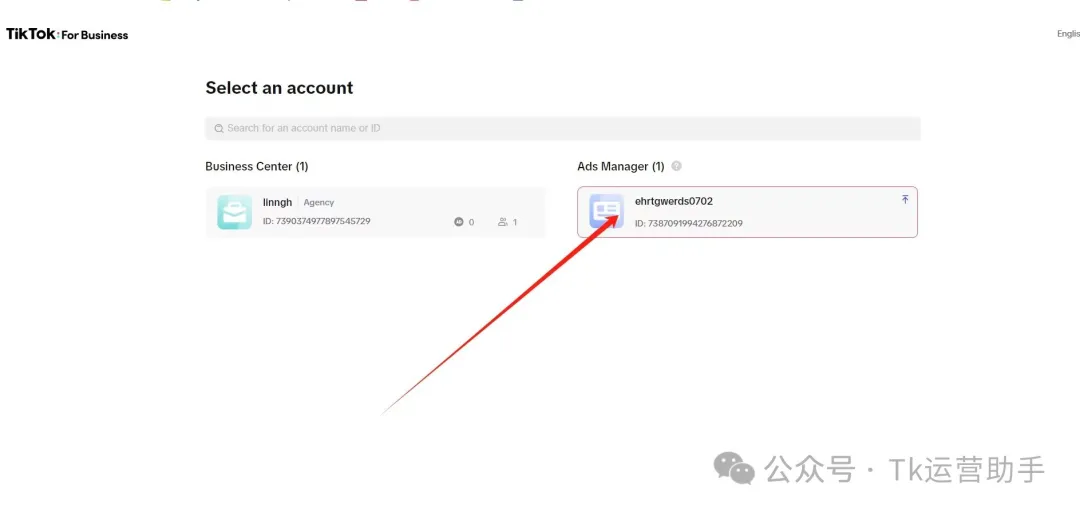The height and width of the screenshot is (513, 1080).
Task: Click the Select an account title
Action: [279, 88]
